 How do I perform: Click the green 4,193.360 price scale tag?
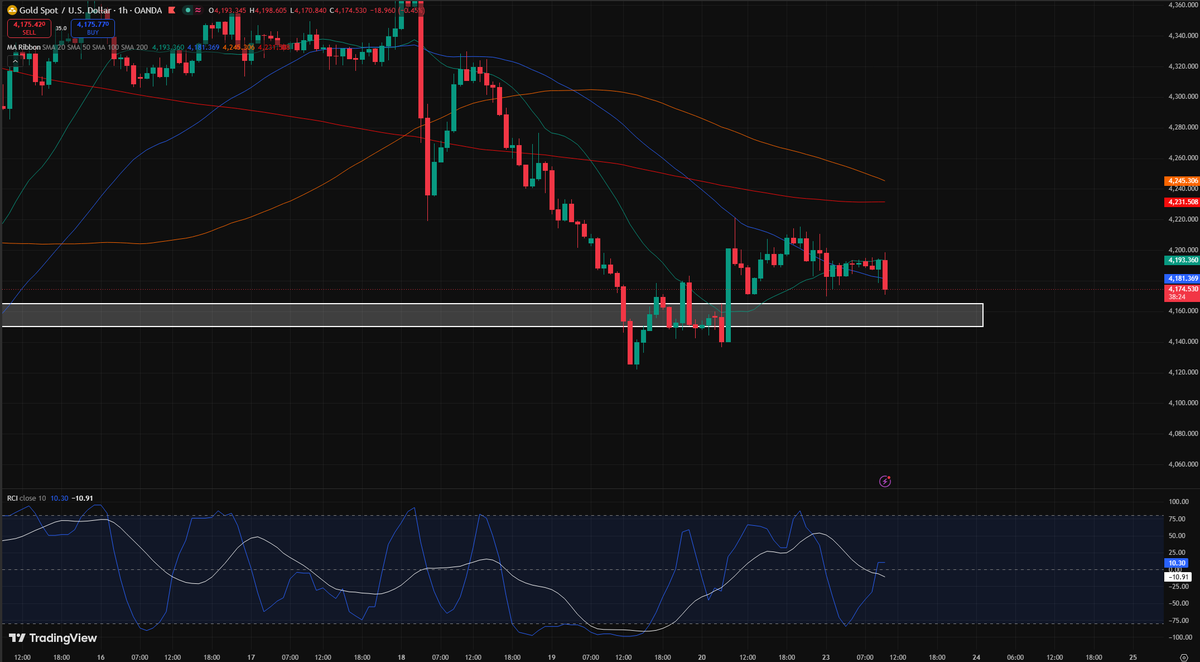click(1181, 259)
